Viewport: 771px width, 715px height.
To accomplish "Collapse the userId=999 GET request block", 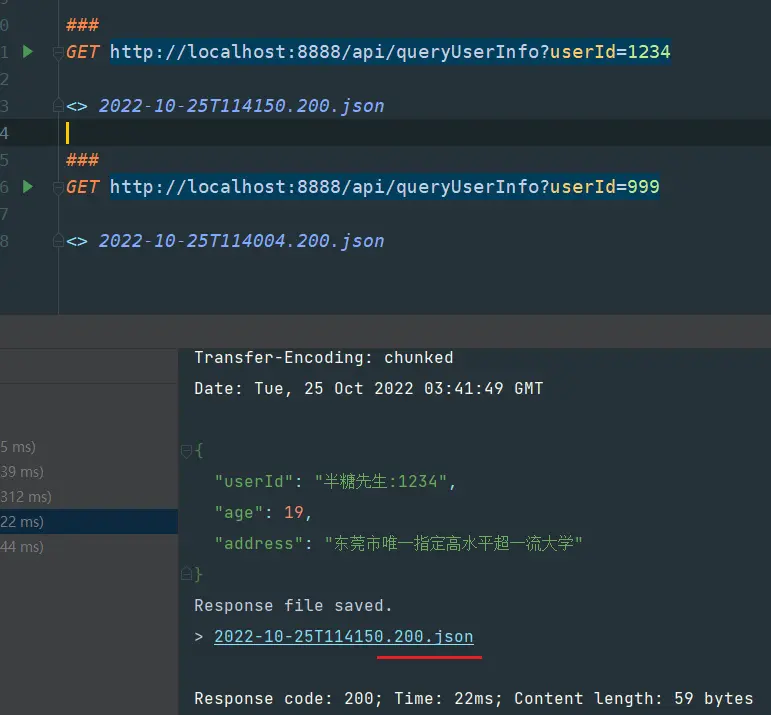I will [x=58, y=187].
